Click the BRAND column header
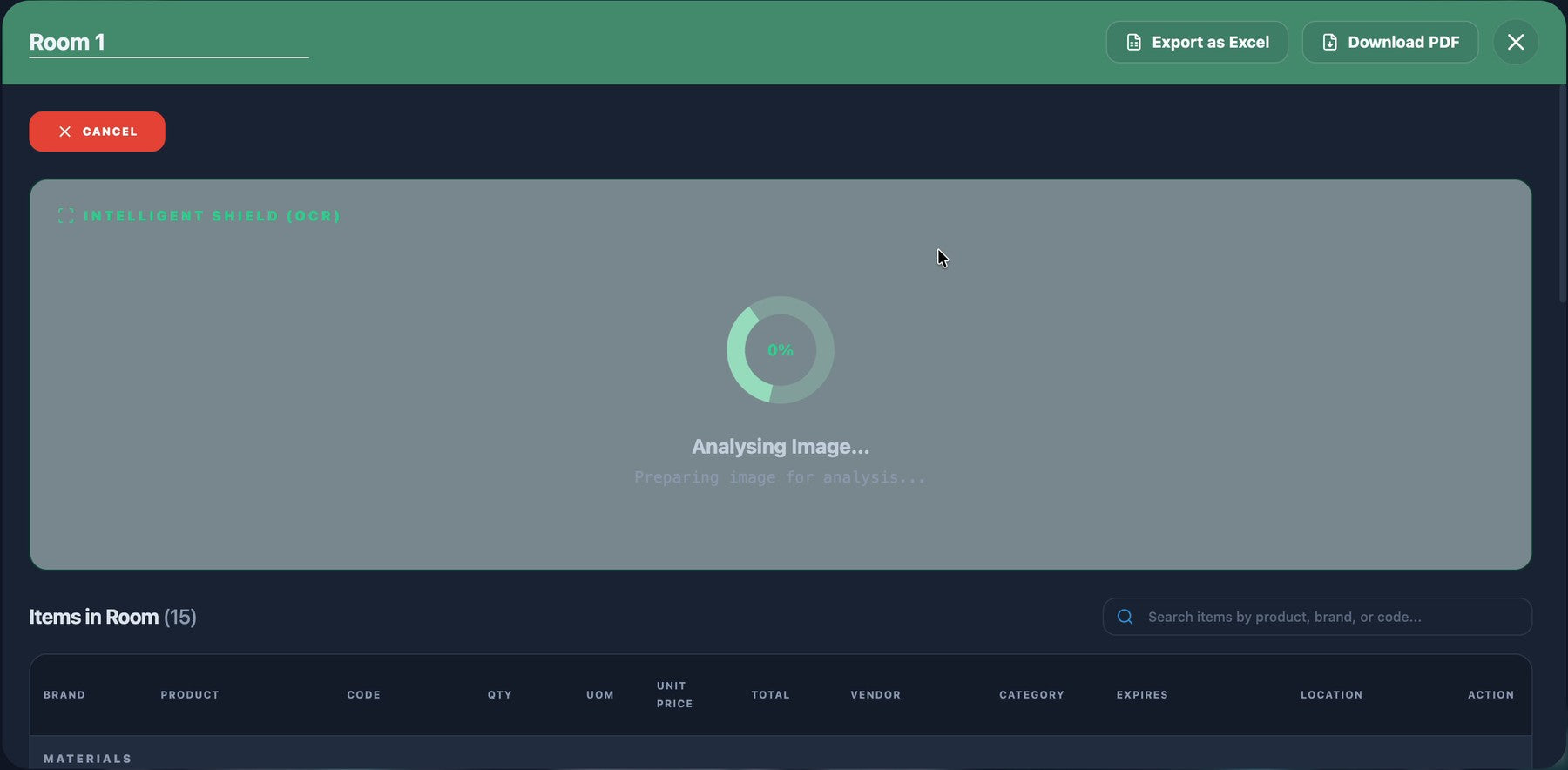Viewport: 1568px width, 770px height. (x=64, y=695)
